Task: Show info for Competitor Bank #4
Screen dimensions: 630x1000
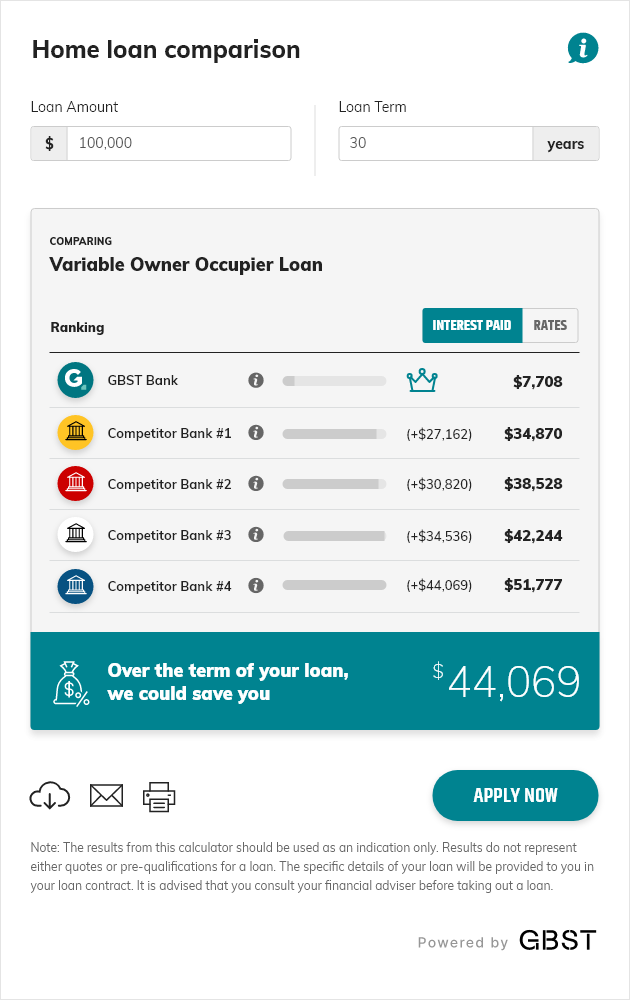Action: pos(256,585)
